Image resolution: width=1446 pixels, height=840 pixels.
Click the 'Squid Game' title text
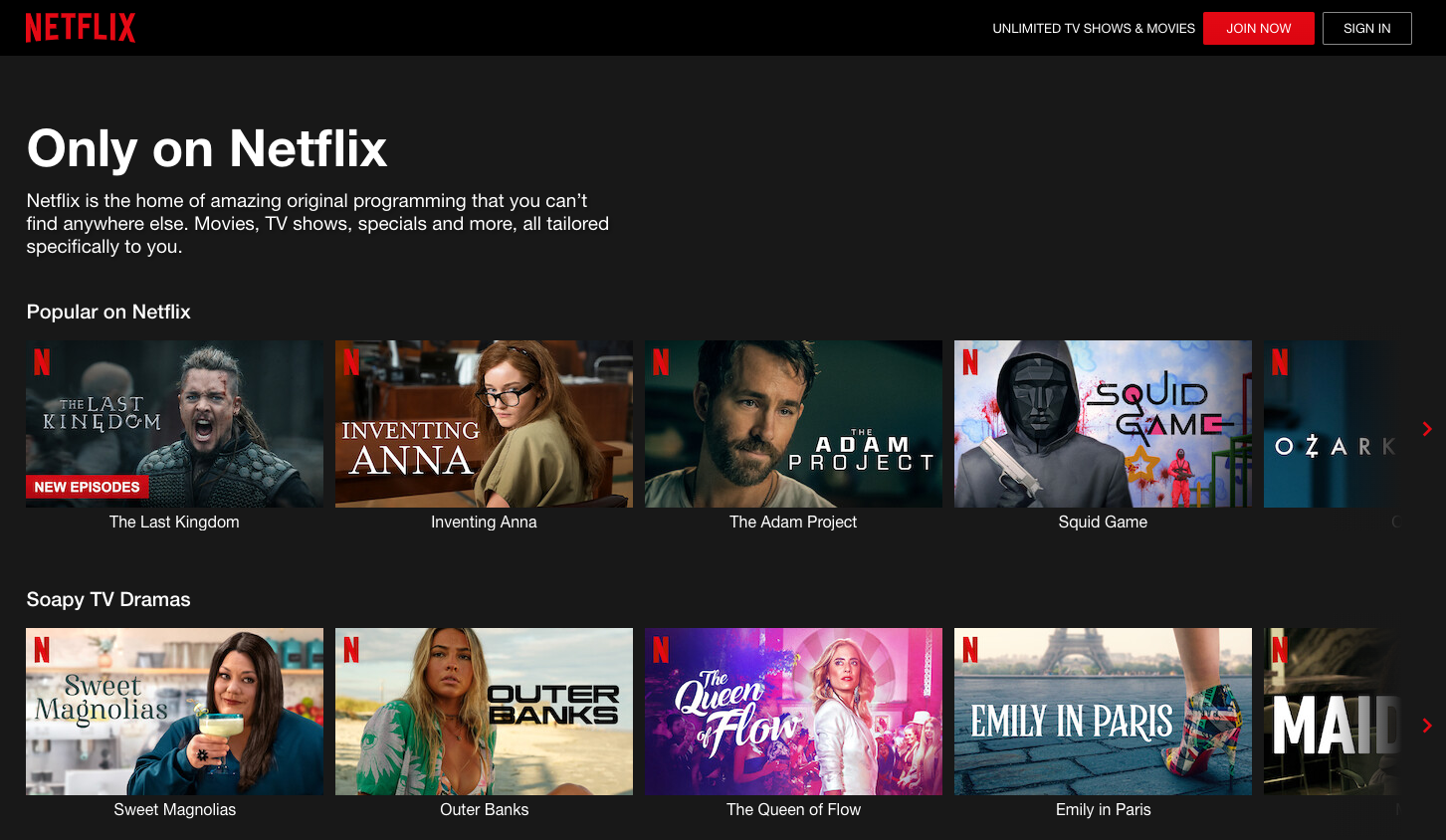tap(1103, 522)
